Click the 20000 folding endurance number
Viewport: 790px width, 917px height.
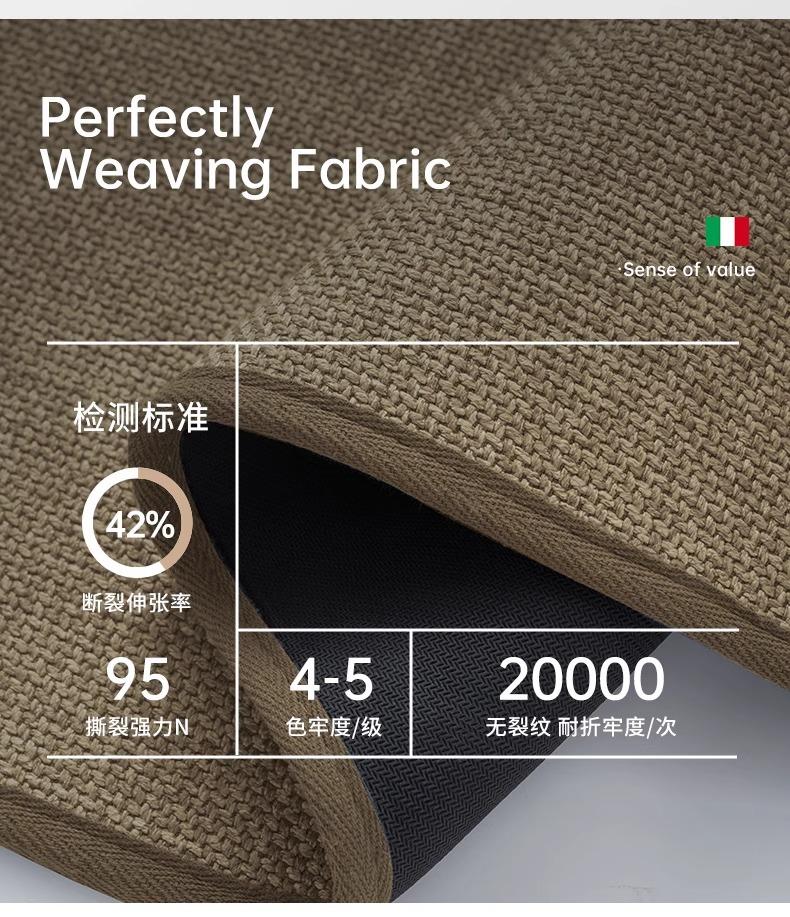coord(581,678)
